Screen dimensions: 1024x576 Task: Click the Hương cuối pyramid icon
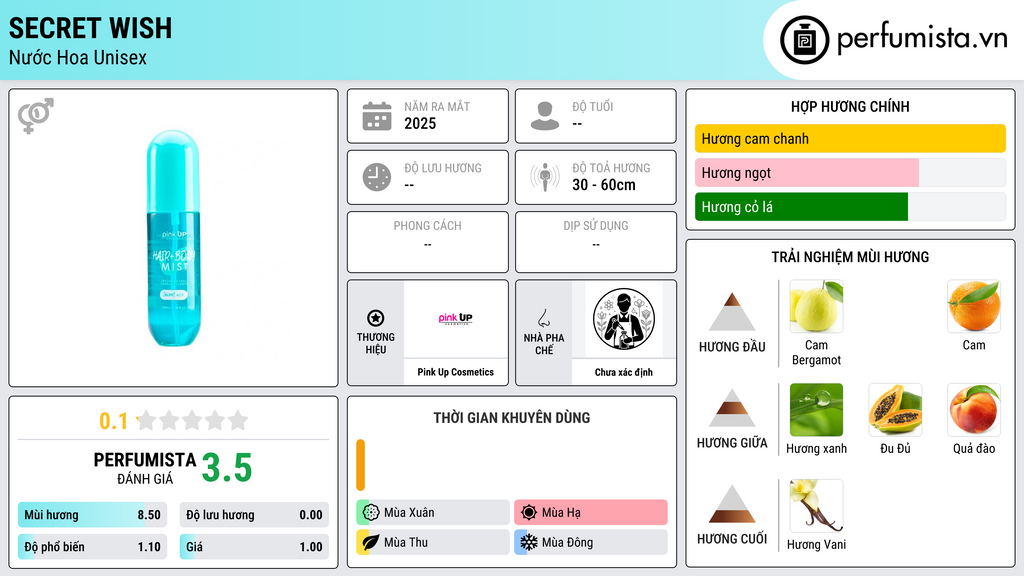point(731,504)
